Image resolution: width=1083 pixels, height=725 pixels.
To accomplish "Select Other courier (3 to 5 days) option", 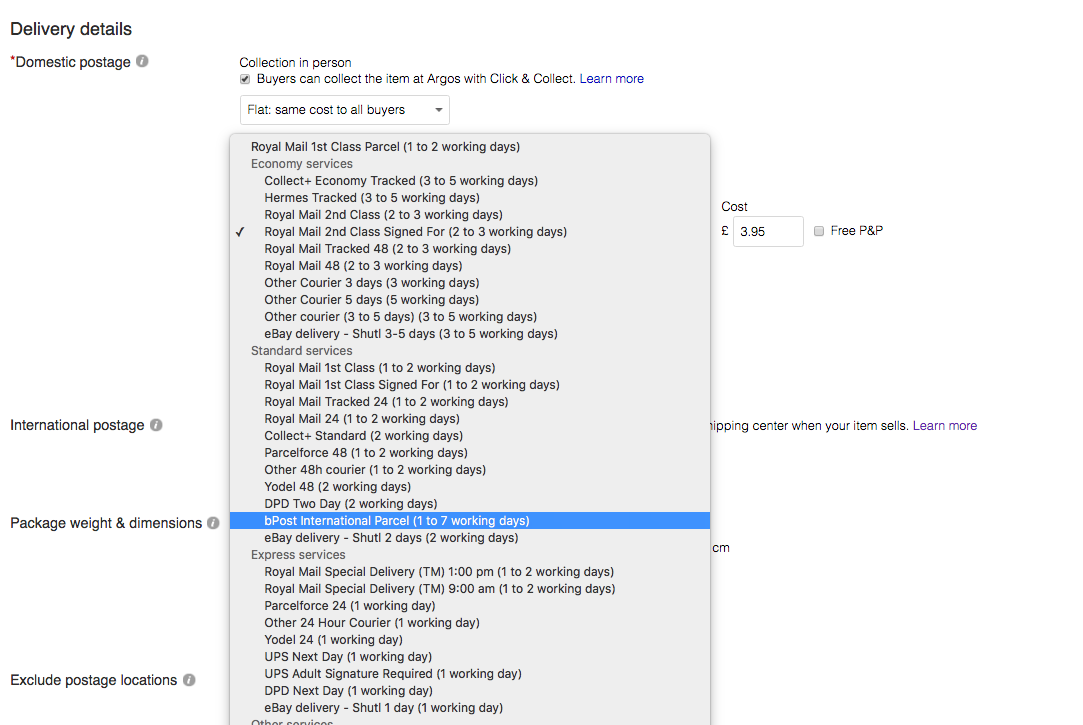I will pyautogui.click(x=470, y=316).
